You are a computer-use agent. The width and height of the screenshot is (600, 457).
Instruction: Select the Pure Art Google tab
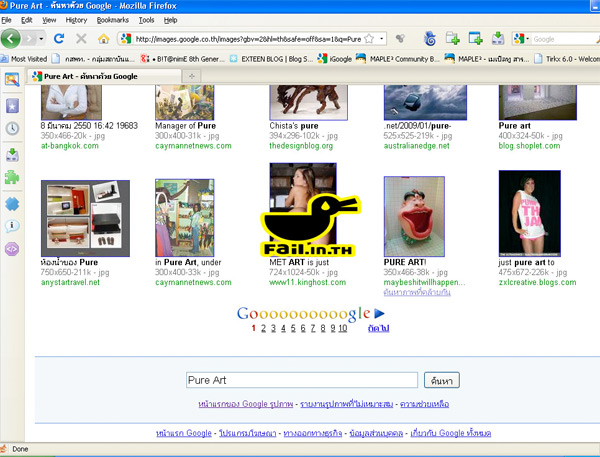pyautogui.click(x=104, y=76)
